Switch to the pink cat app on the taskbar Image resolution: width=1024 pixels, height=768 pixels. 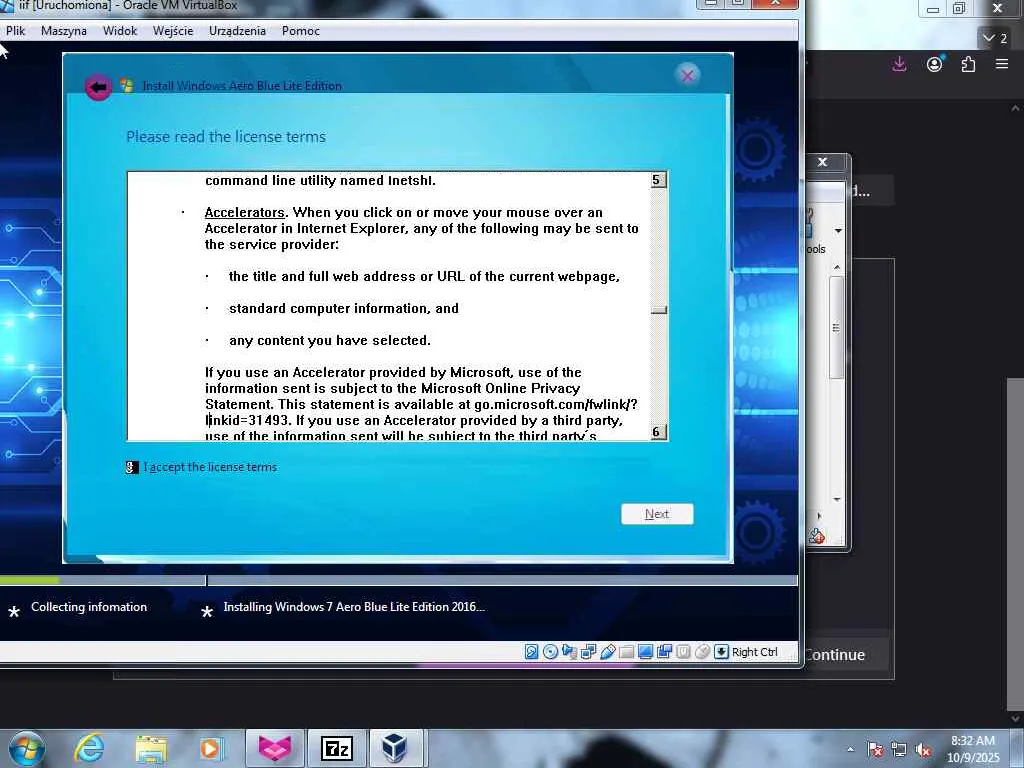tap(274, 748)
